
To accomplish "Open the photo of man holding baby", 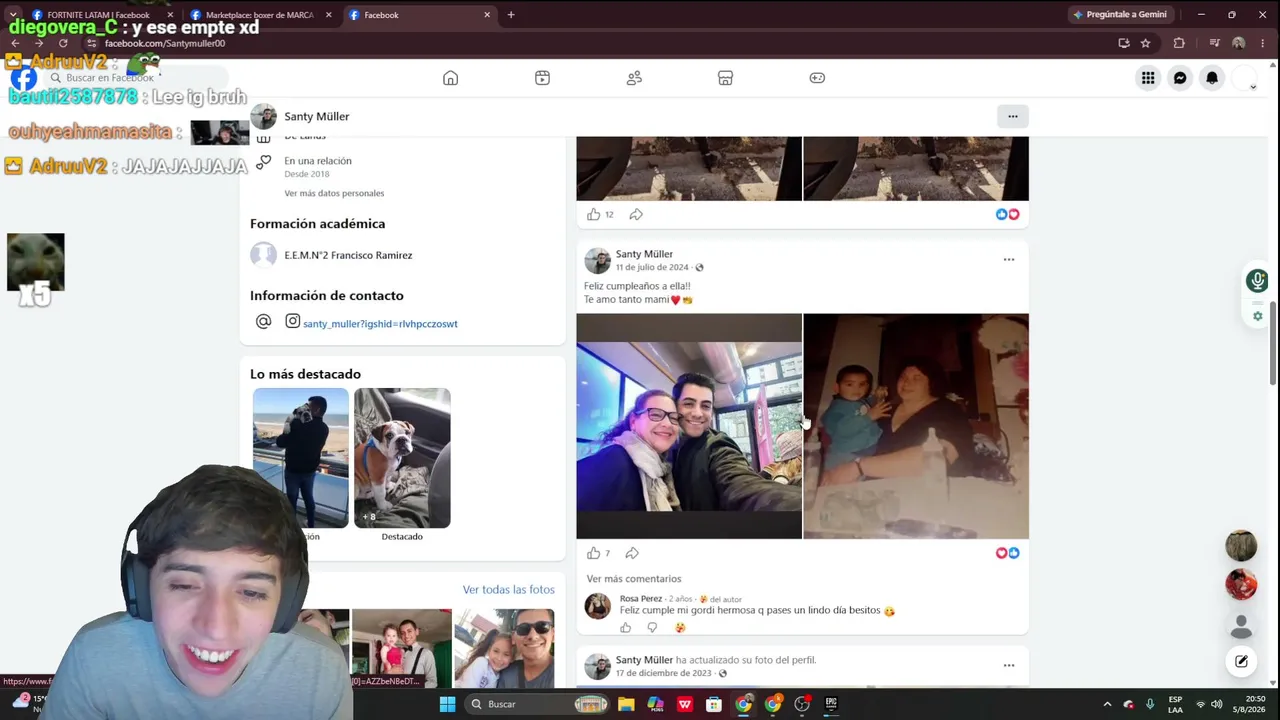I will [x=402, y=648].
